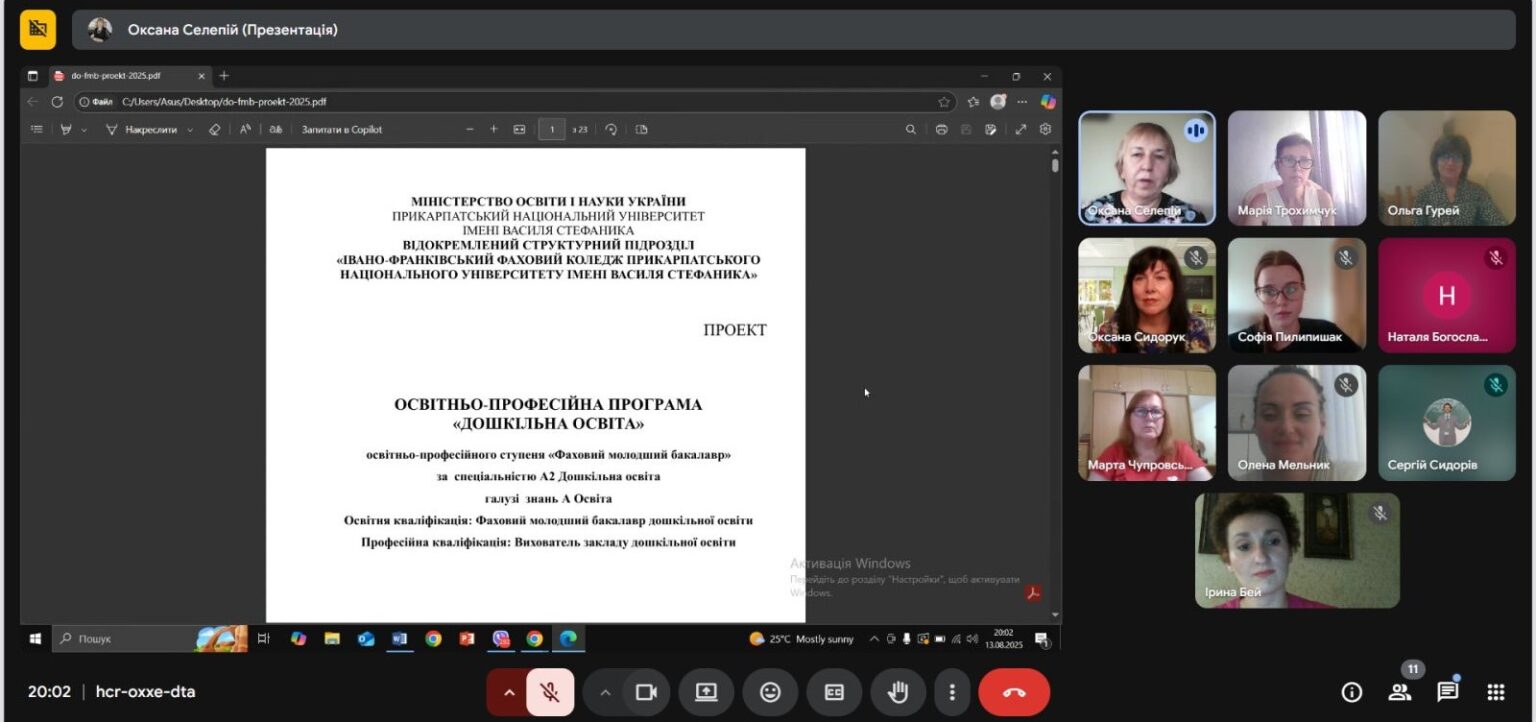Viewport: 1536px width, 722px height.
Task: Click the PDF print icon
Action: tap(941, 129)
